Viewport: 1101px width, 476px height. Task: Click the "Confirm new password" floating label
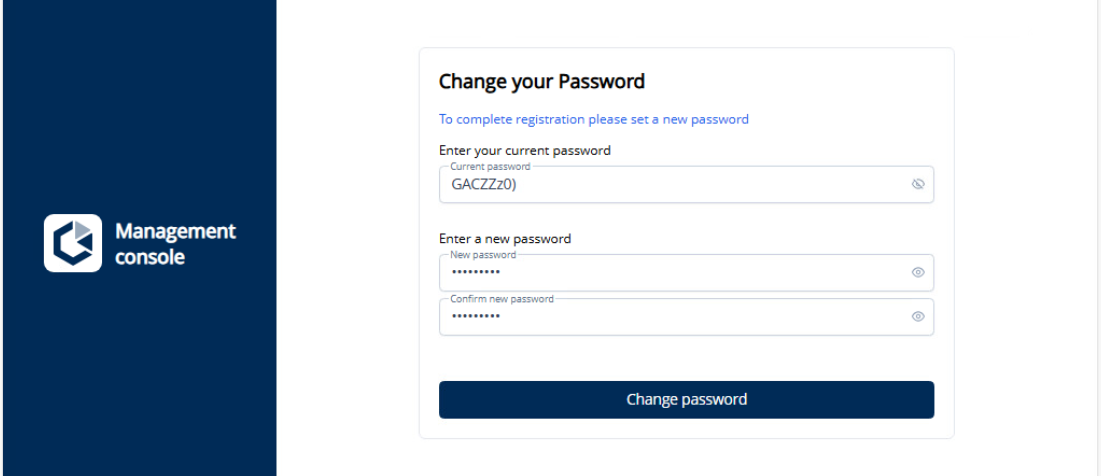pos(502,299)
